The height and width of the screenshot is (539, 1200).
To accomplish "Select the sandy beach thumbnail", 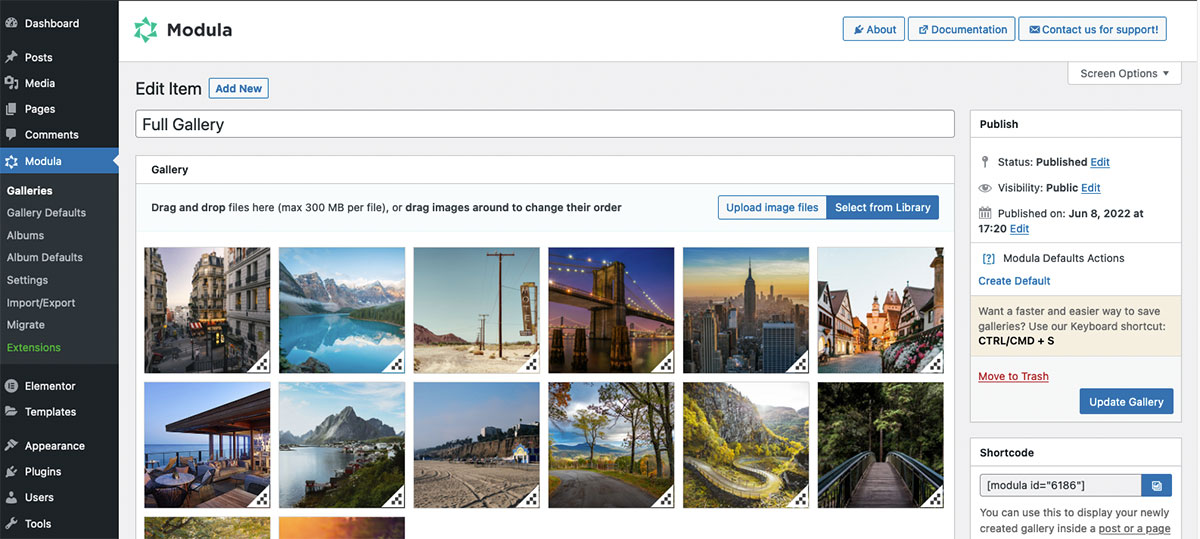I will coord(477,445).
